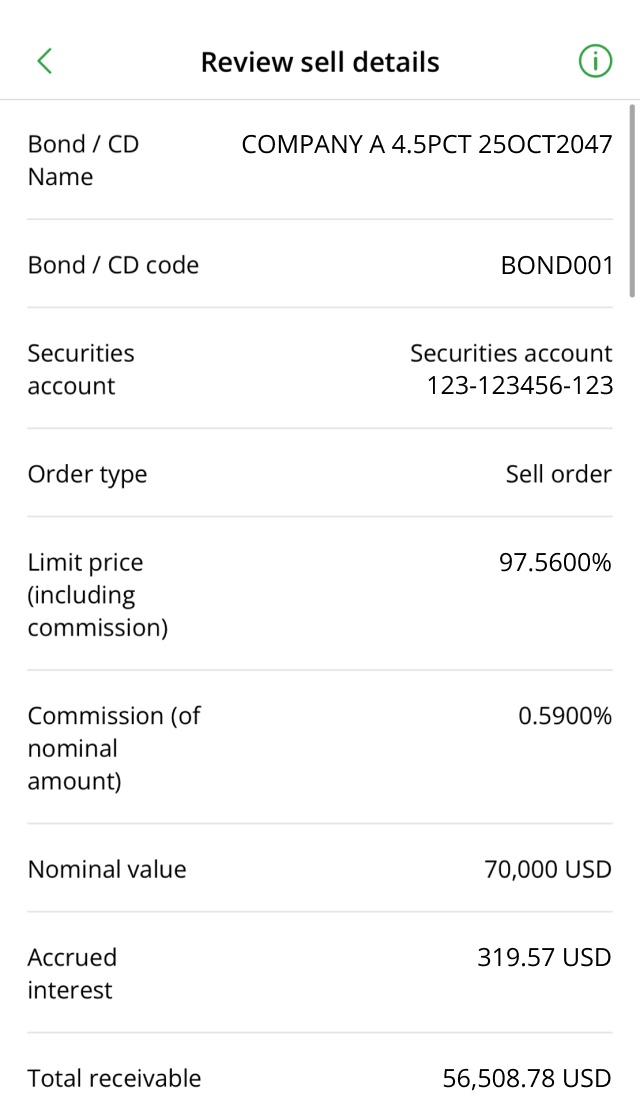Click the "Order type" label
Image resolution: width=640 pixels, height=1100 pixels.
[87, 474]
